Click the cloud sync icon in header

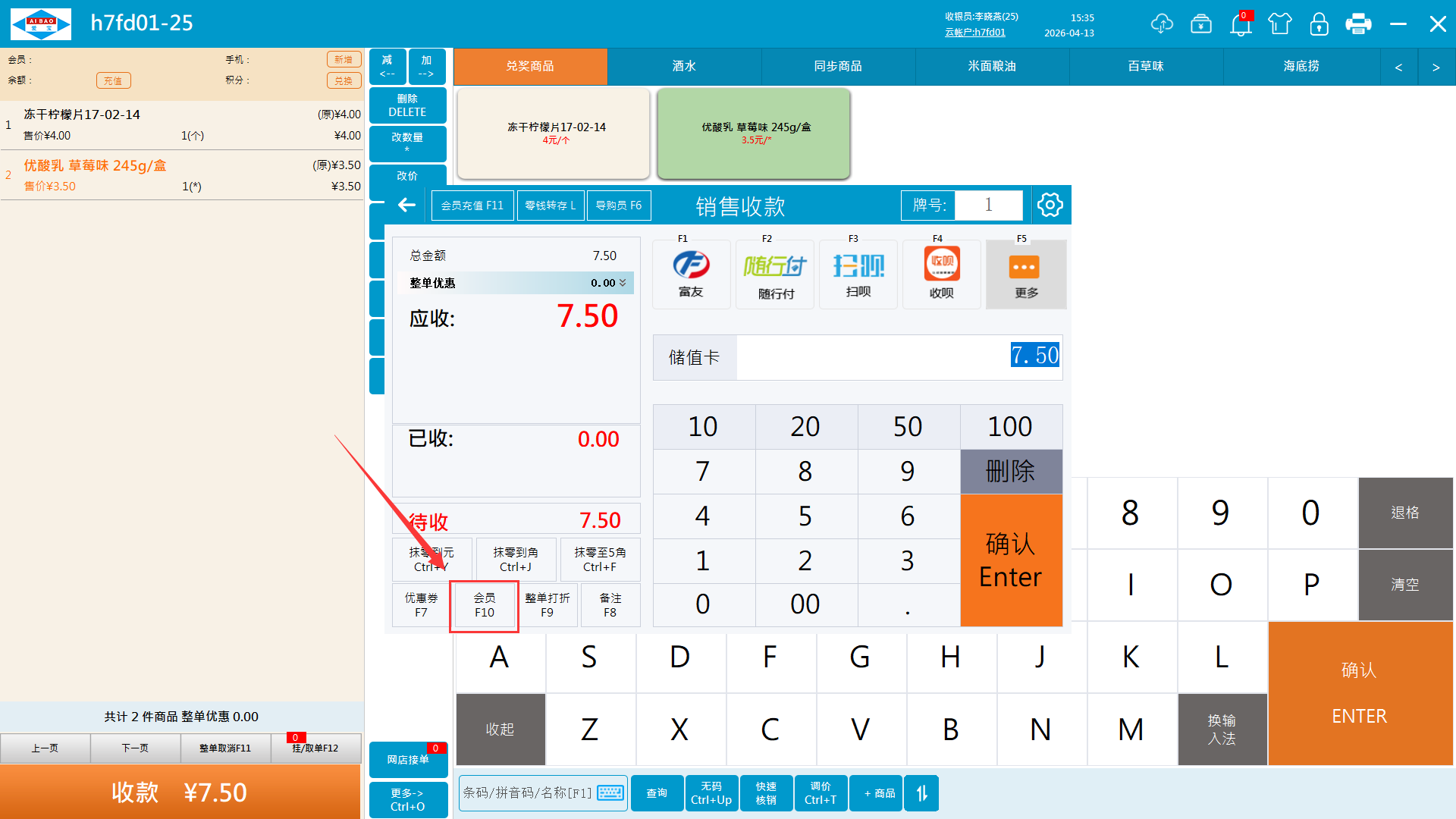(x=1161, y=24)
